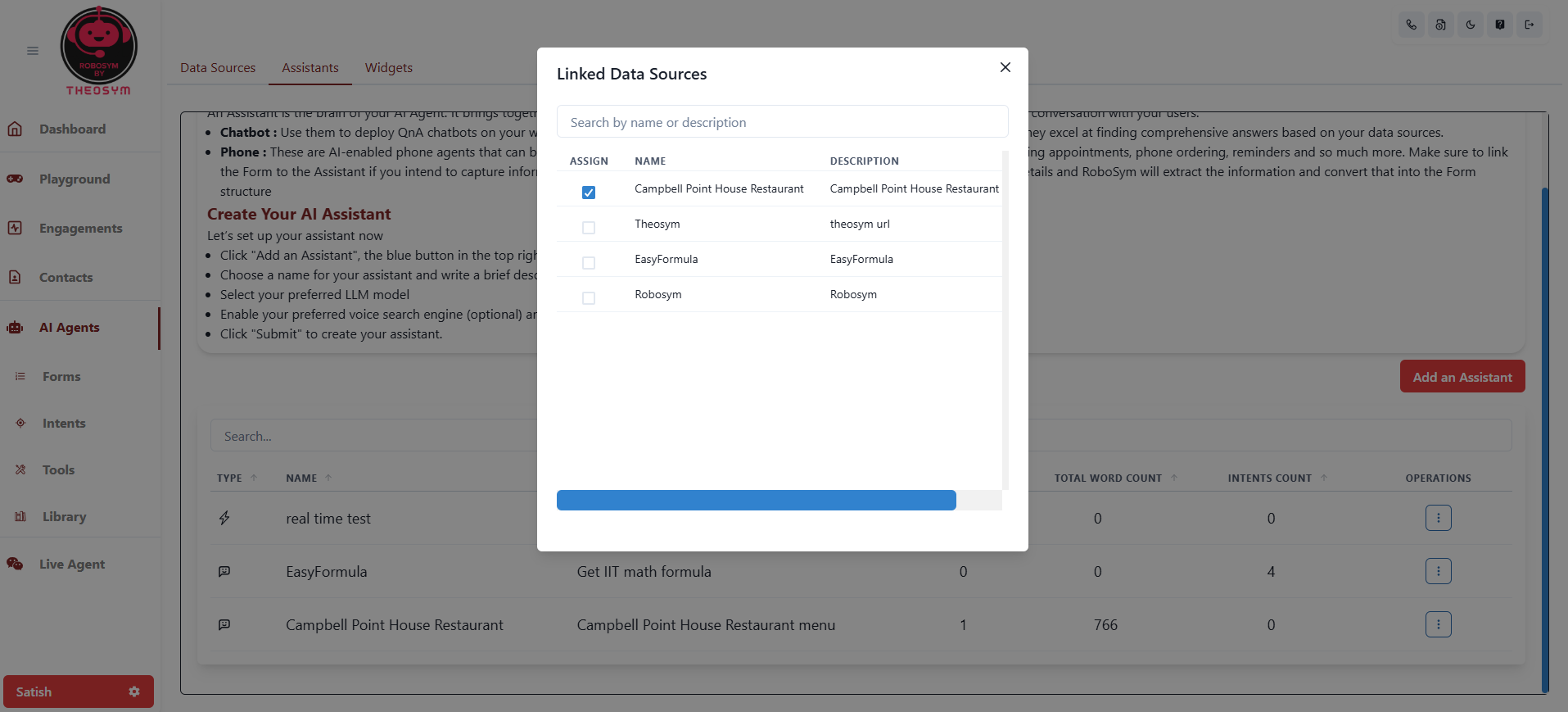Click the Forms list icon
1568x712 pixels.
click(x=20, y=376)
